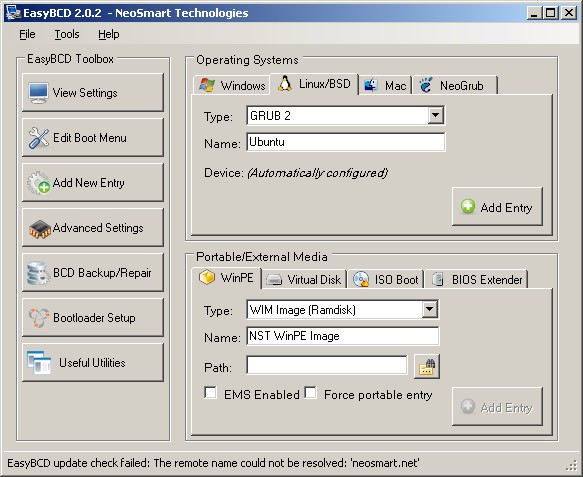This screenshot has width=583, height=477.
Task: Click Edit Boot Menu tools icon
Action: pos(38,138)
